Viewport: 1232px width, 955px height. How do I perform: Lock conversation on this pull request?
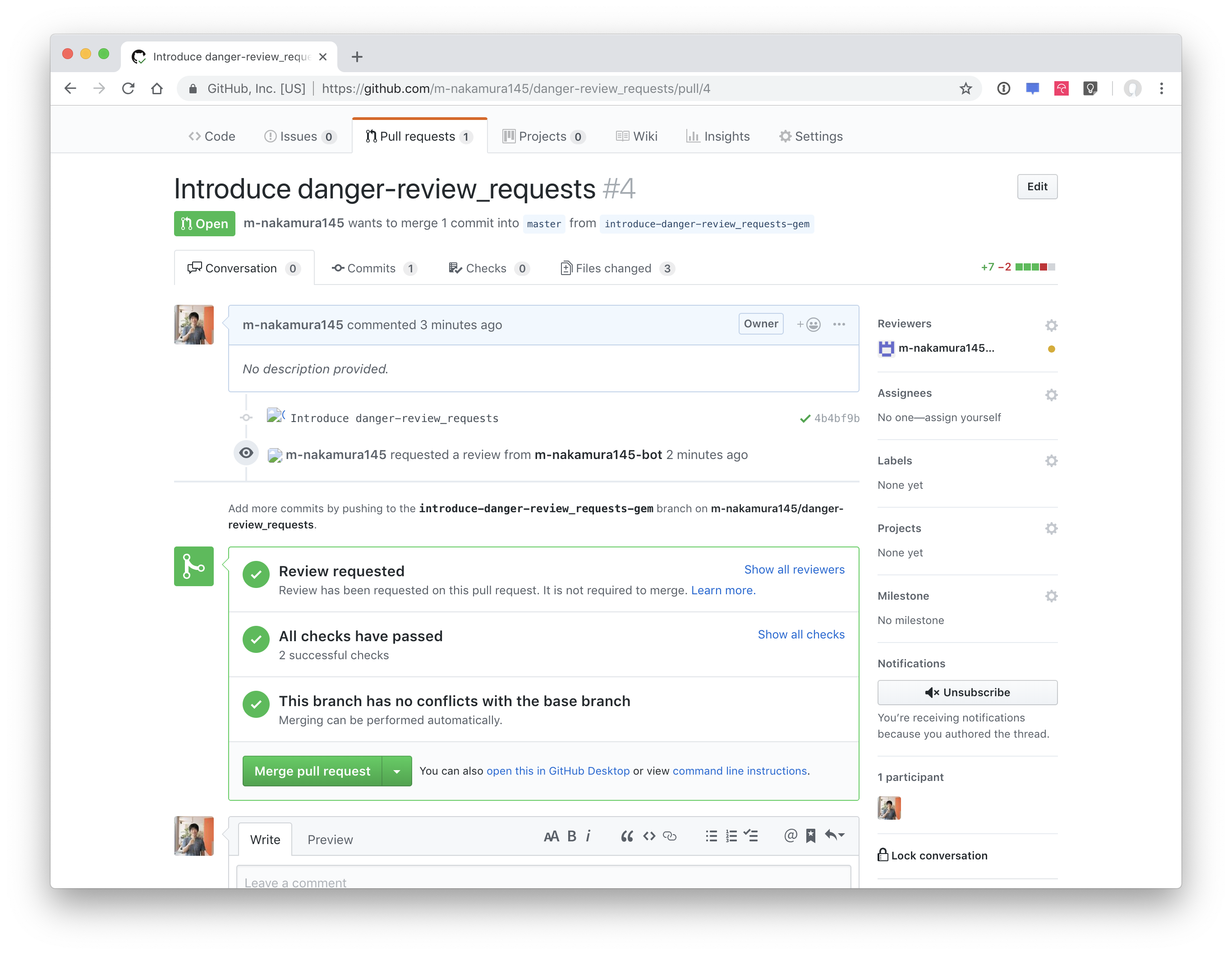[x=933, y=855]
